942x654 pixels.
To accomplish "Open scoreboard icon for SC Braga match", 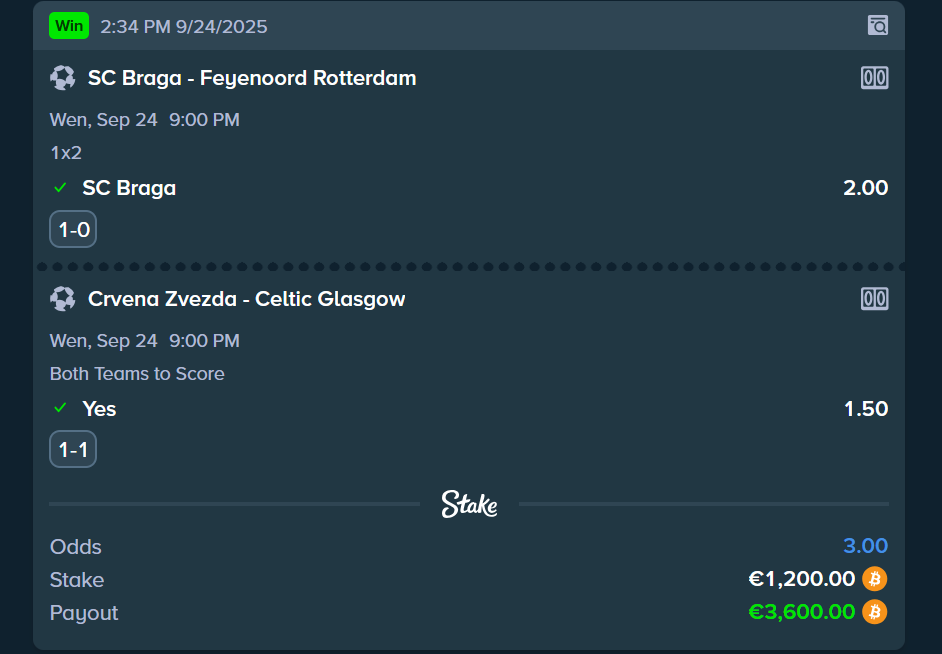I will (x=874, y=78).
